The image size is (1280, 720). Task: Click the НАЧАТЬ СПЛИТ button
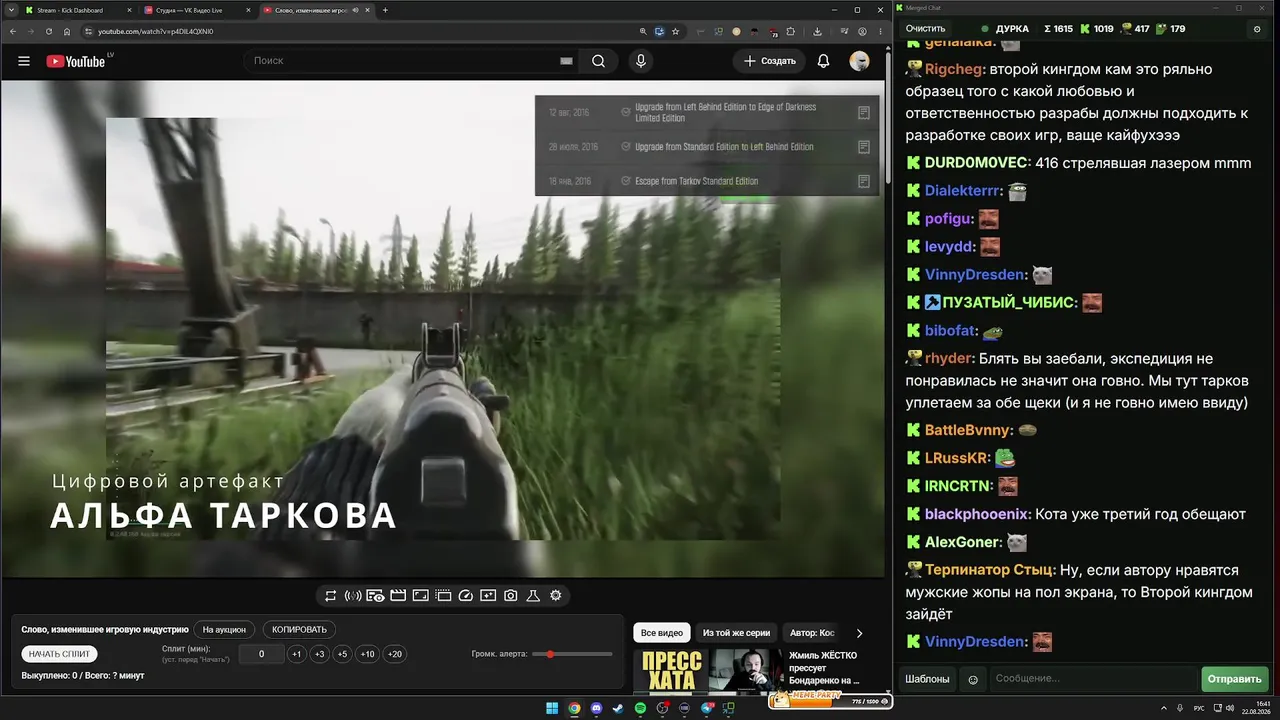(x=60, y=654)
